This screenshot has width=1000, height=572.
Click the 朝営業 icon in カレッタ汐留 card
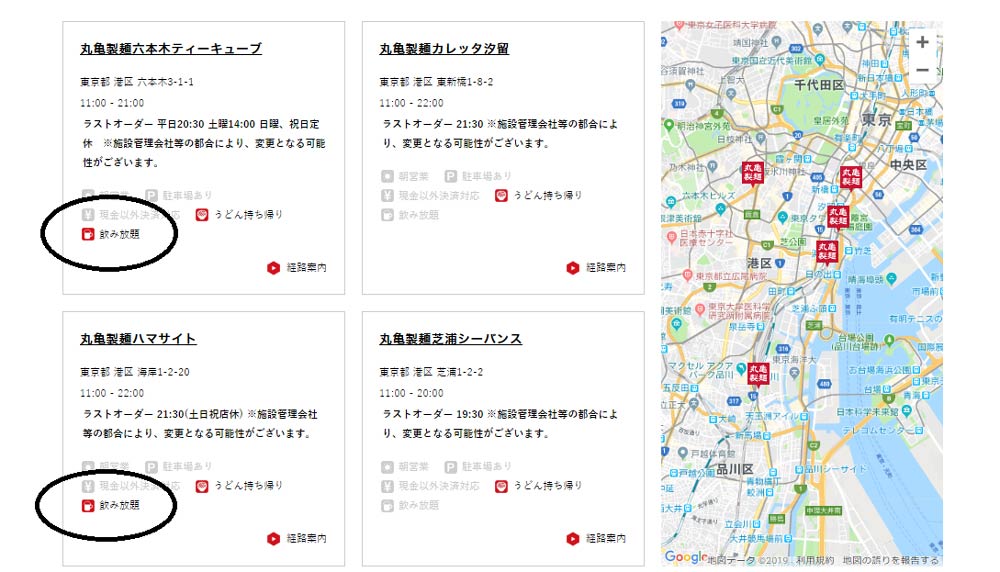tap(387, 176)
